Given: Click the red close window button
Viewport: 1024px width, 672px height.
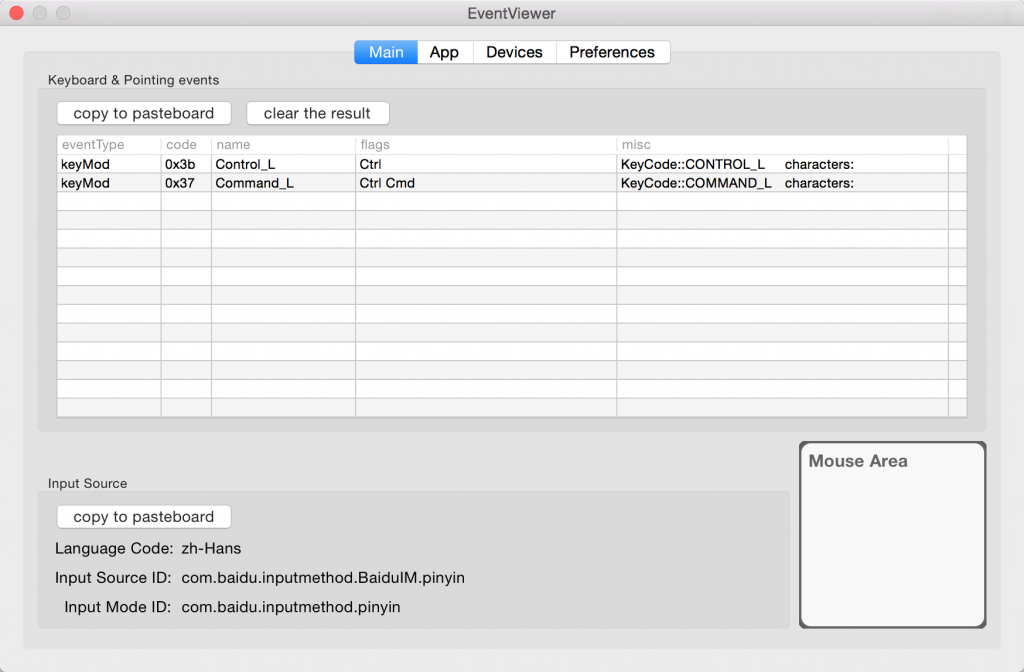Looking at the screenshot, I should pyautogui.click(x=16, y=13).
